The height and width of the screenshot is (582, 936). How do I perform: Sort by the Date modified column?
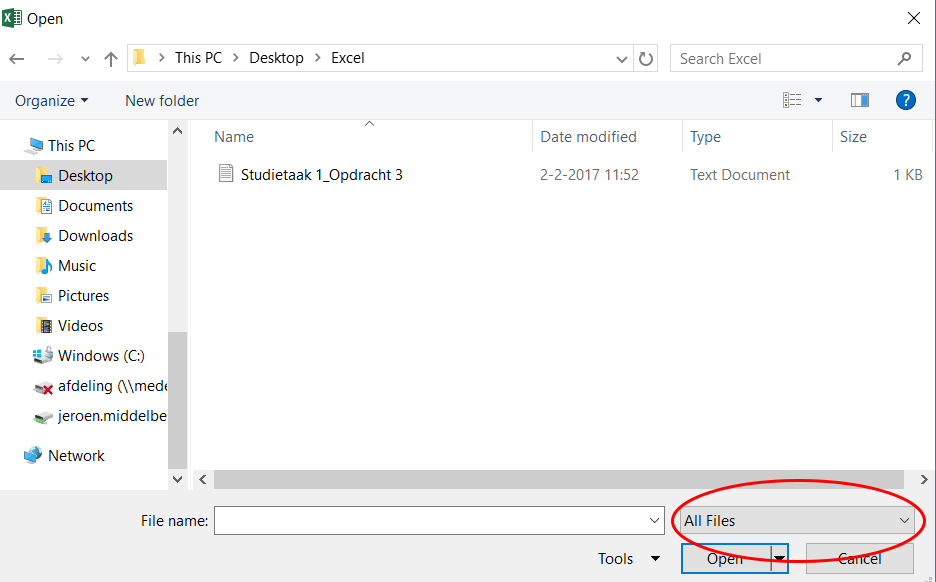tap(588, 137)
